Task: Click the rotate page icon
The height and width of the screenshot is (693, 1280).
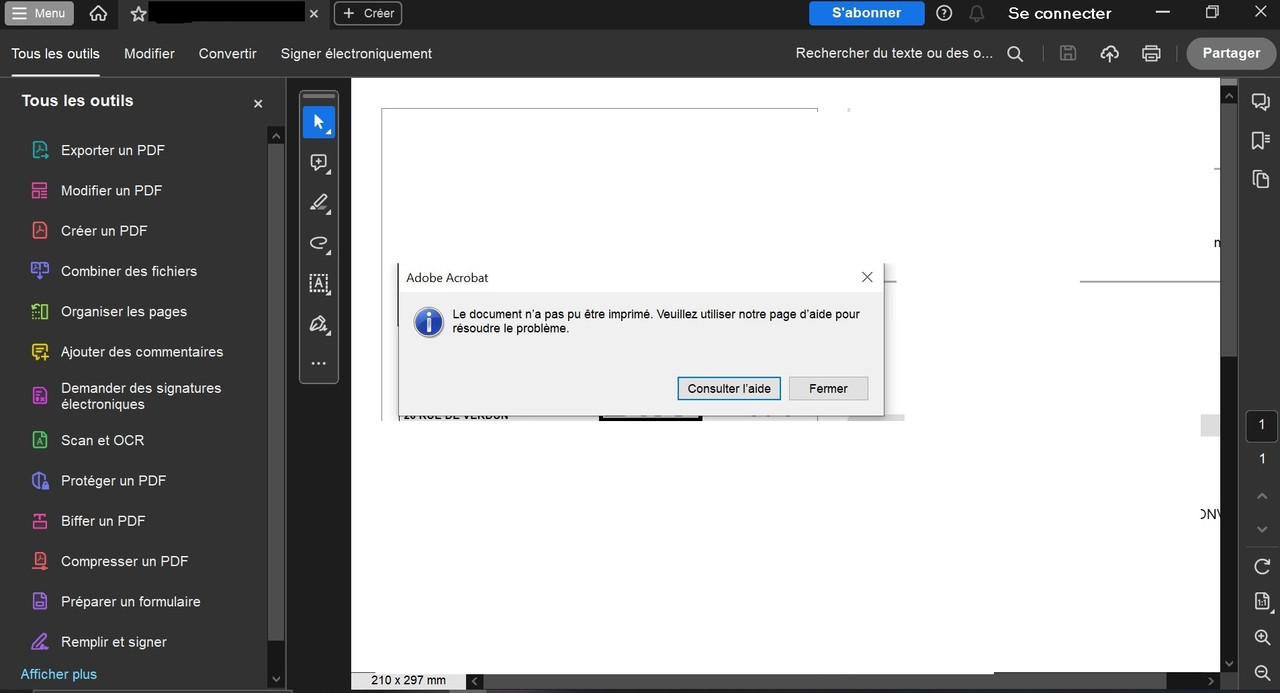Action: tap(1261, 567)
